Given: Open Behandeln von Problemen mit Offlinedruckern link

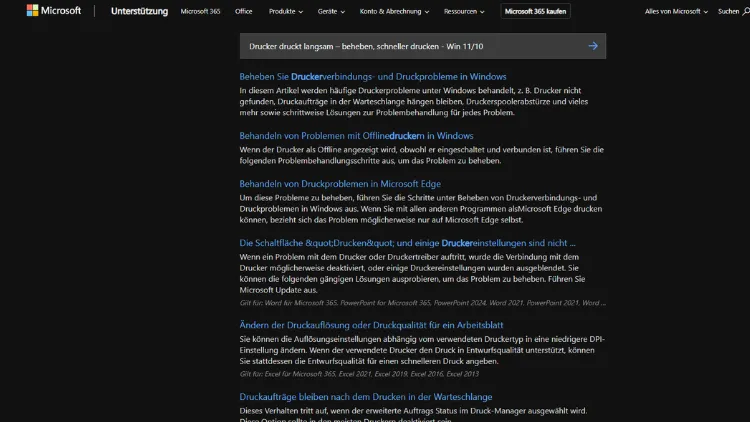Looking at the screenshot, I should tap(356, 136).
